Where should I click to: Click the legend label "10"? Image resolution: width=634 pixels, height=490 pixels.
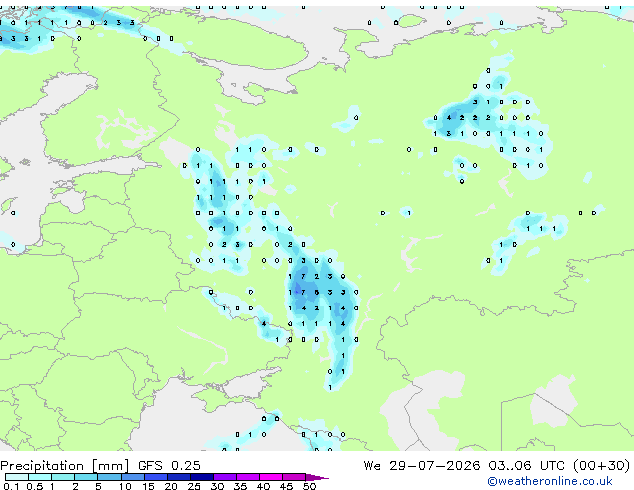click(x=125, y=486)
